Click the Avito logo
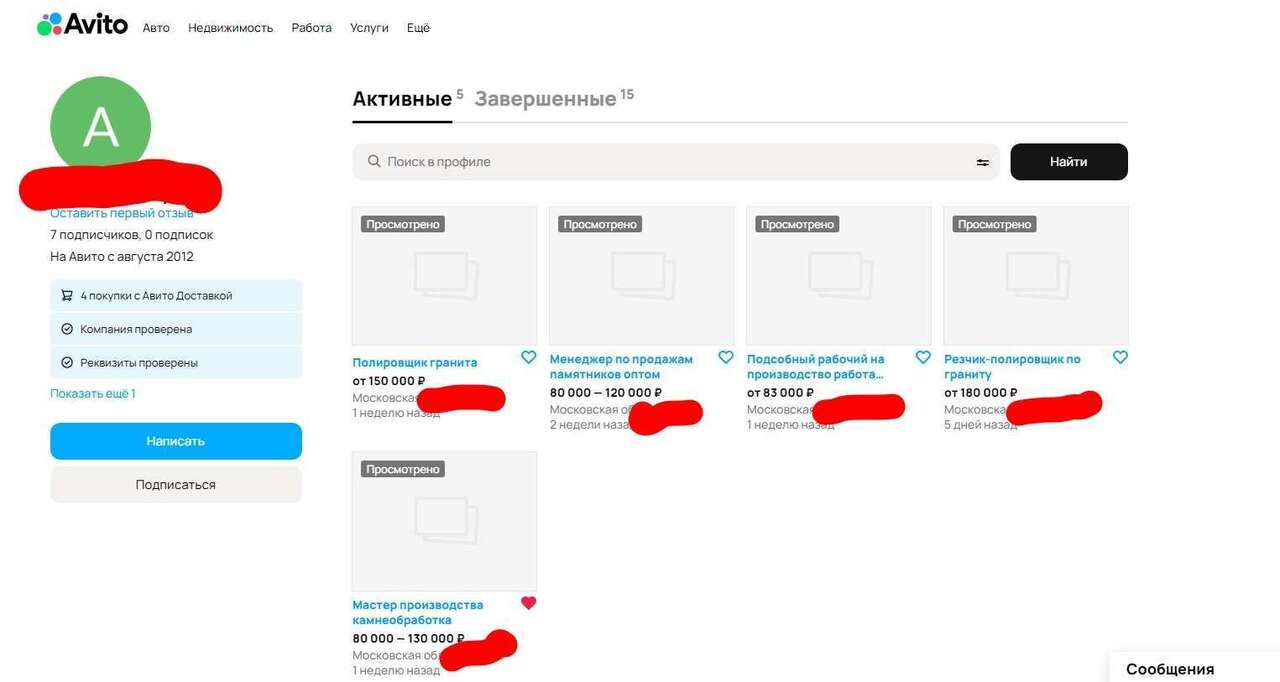This screenshot has width=1280, height=682. (x=82, y=25)
